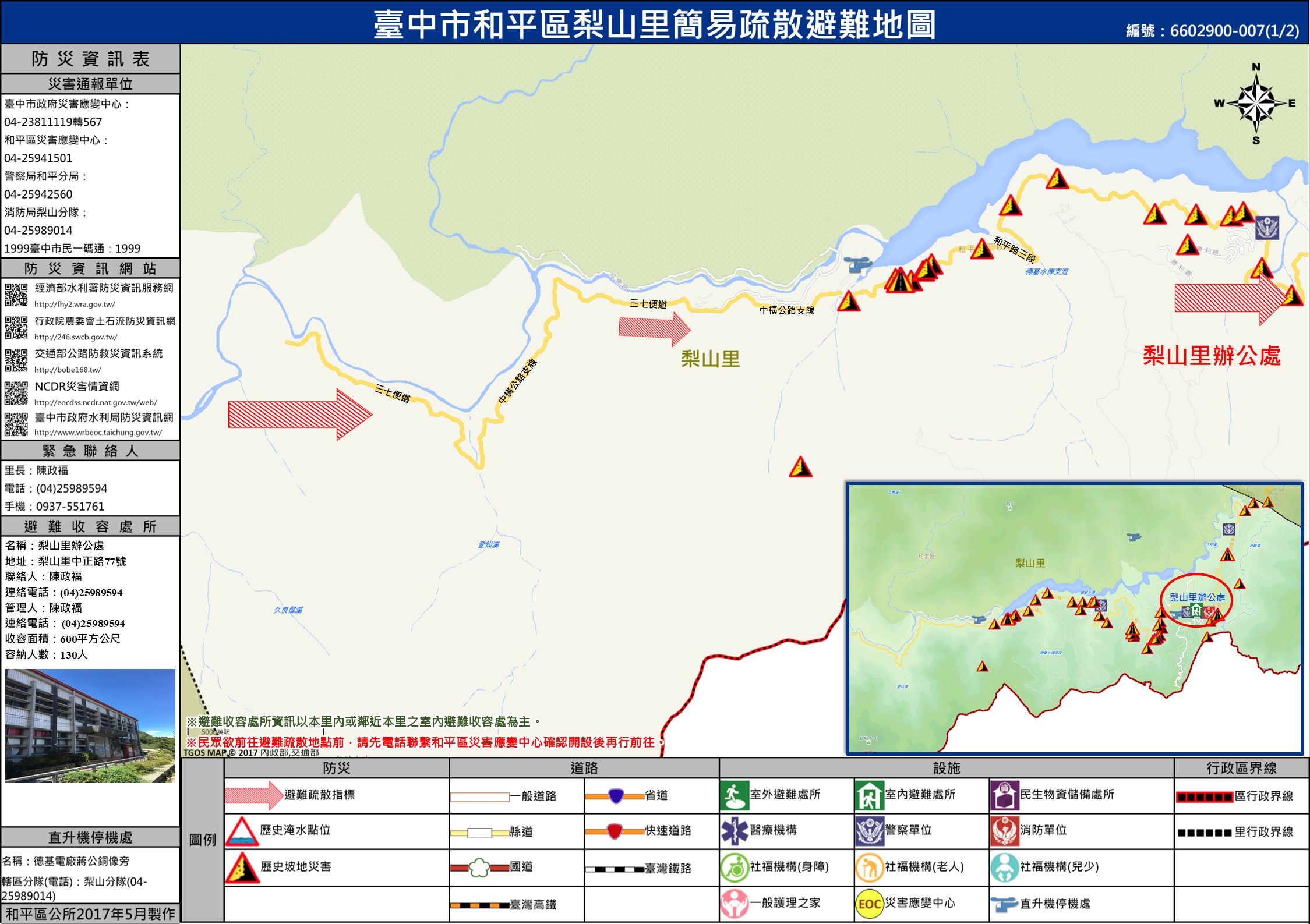Open the bobe168.tw link
This screenshot has width=1310, height=924.
point(68,370)
